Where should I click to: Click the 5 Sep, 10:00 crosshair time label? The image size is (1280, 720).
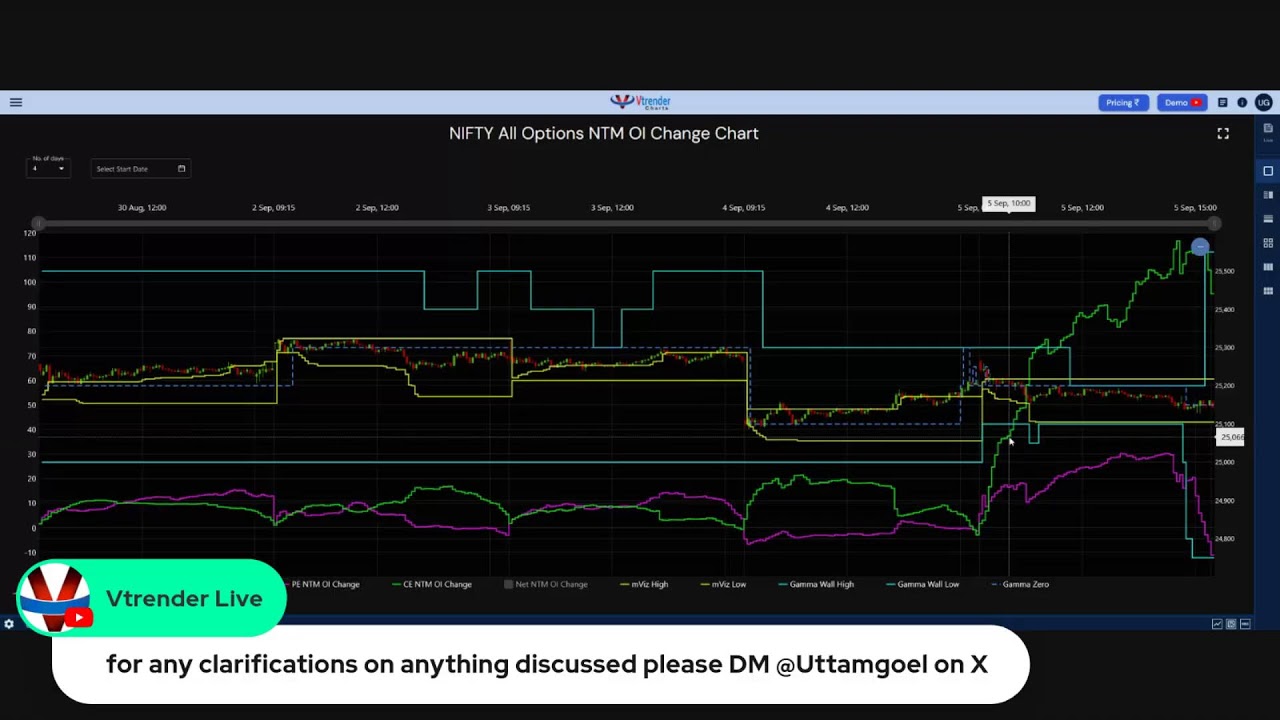click(1008, 203)
